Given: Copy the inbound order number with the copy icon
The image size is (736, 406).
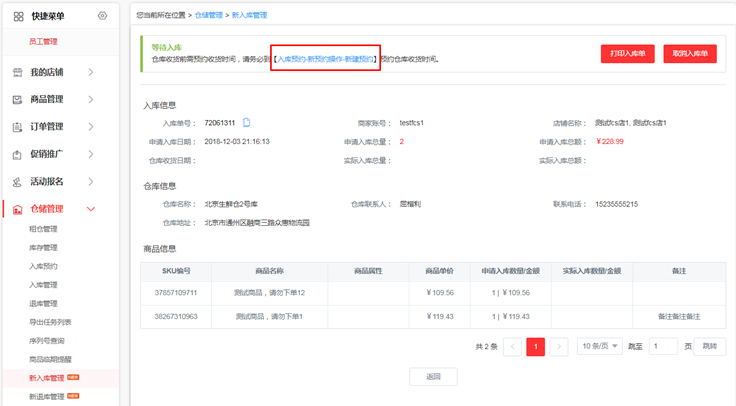Looking at the screenshot, I should click(x=246, y=123).
